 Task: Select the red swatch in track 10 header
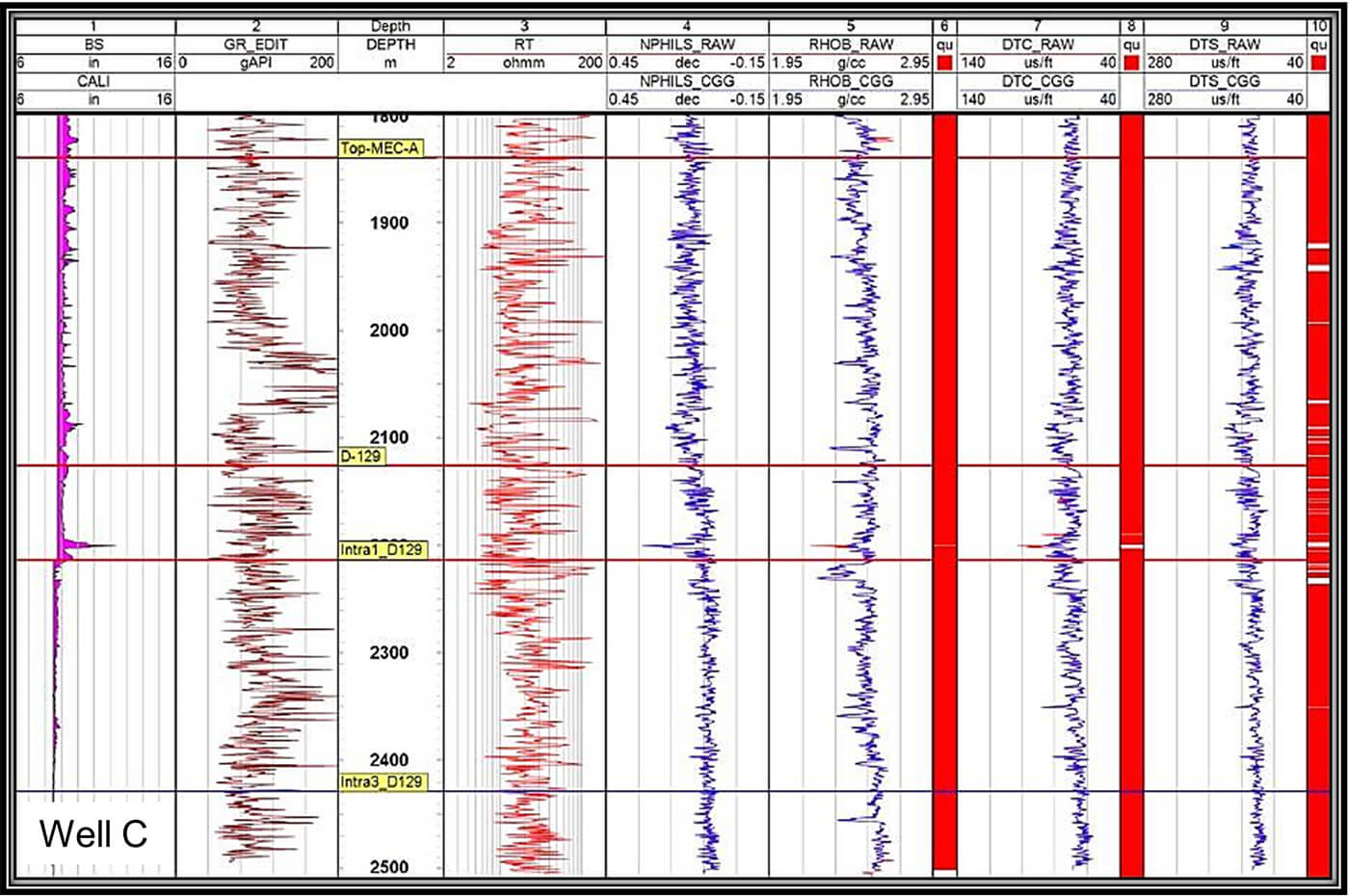(1319, 63)
